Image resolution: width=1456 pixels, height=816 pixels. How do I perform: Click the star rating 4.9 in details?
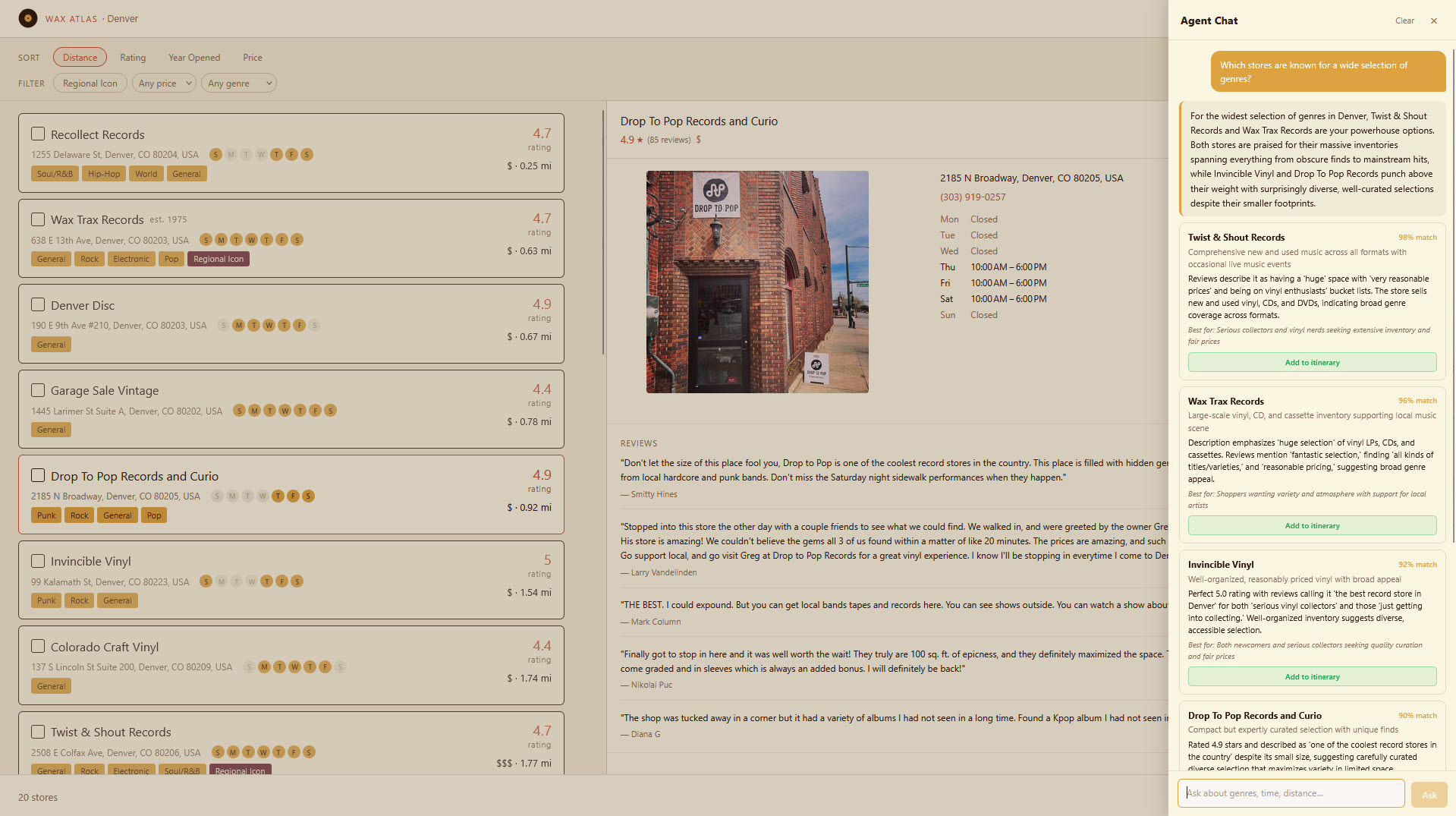coord(631,140)
